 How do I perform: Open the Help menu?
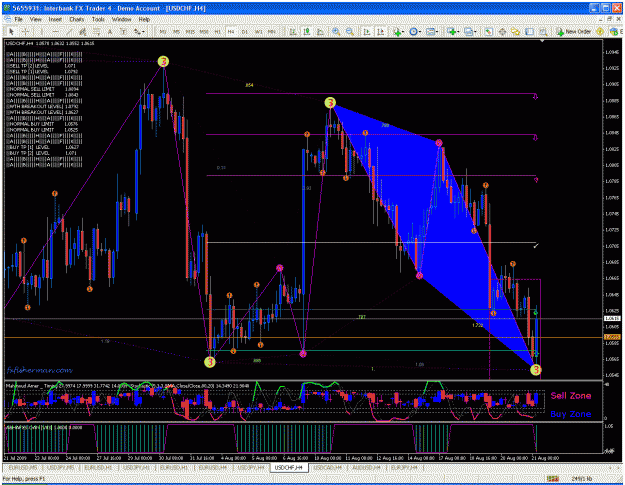coord(144,19)
